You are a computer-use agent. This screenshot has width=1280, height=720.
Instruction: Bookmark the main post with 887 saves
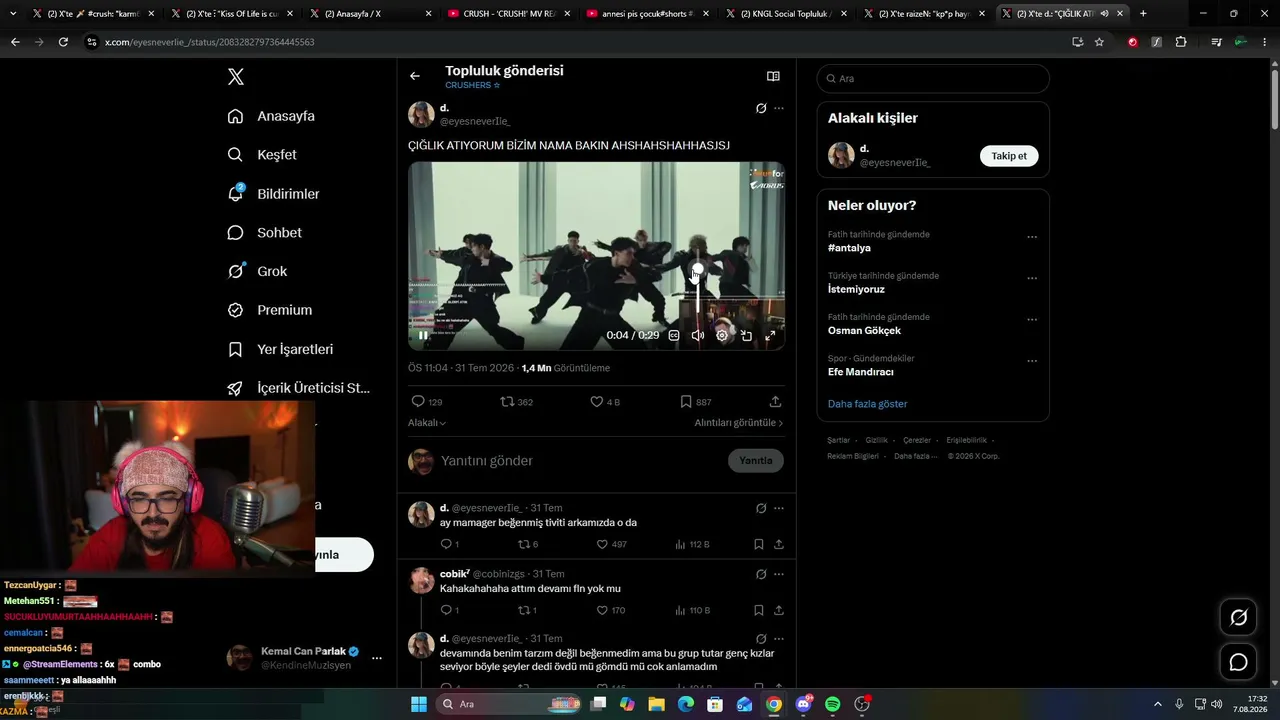[x=695, y=402]
